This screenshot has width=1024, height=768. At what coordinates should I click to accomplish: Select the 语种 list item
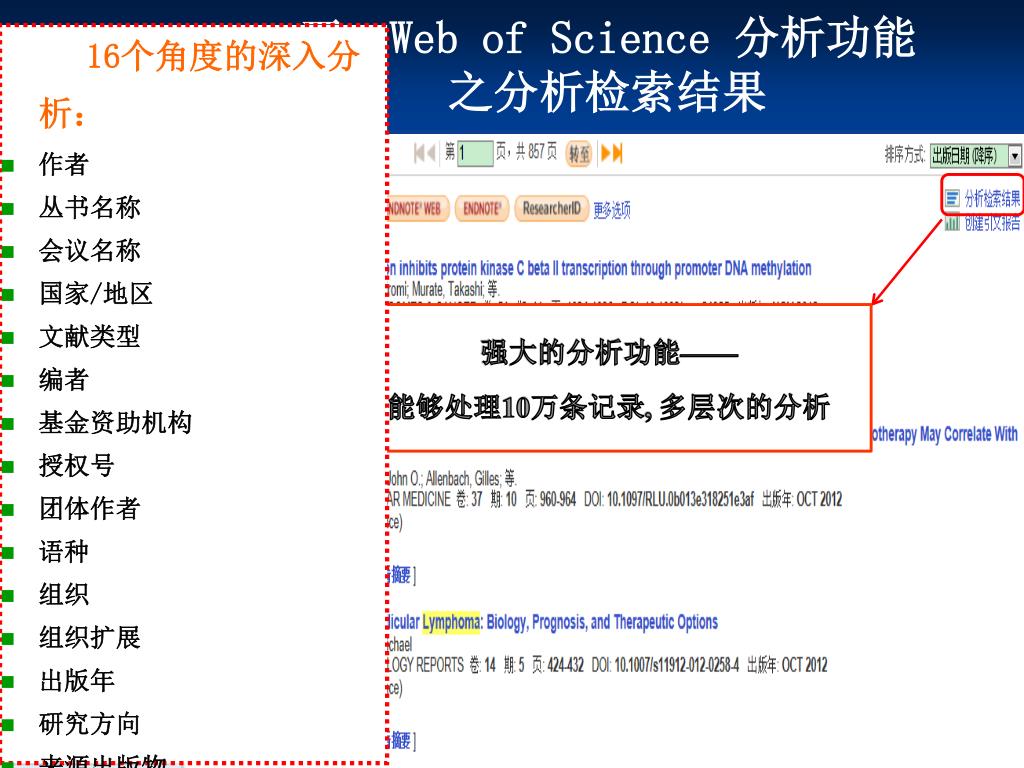pos(63,552)
